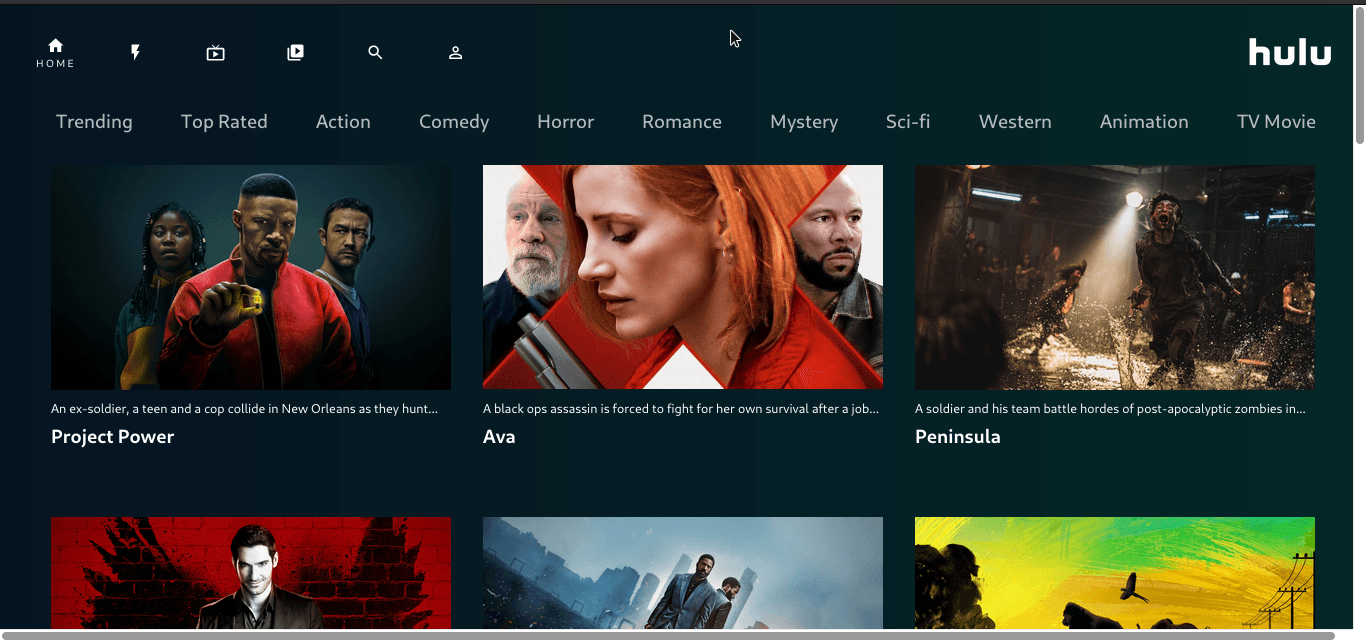Open the account profile icon
The width and height of the screenshot is (1366, 642).
tap(455, 53)
